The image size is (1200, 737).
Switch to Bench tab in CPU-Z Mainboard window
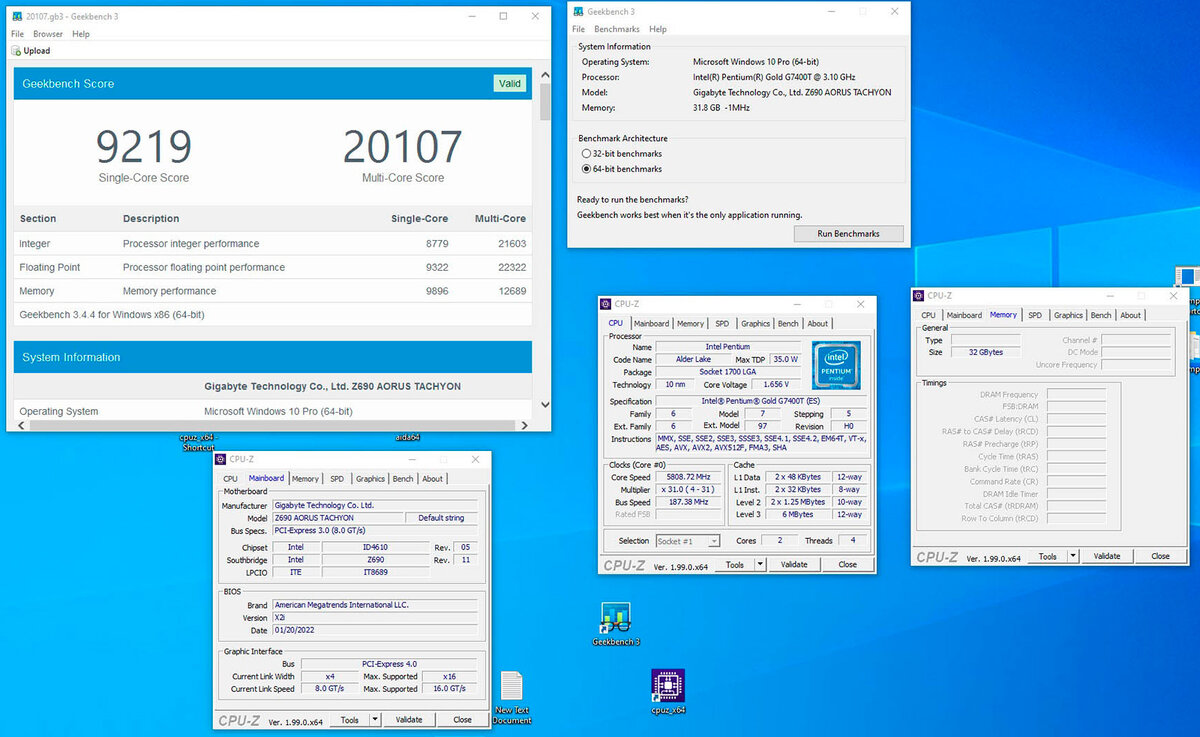coord(403,479)
